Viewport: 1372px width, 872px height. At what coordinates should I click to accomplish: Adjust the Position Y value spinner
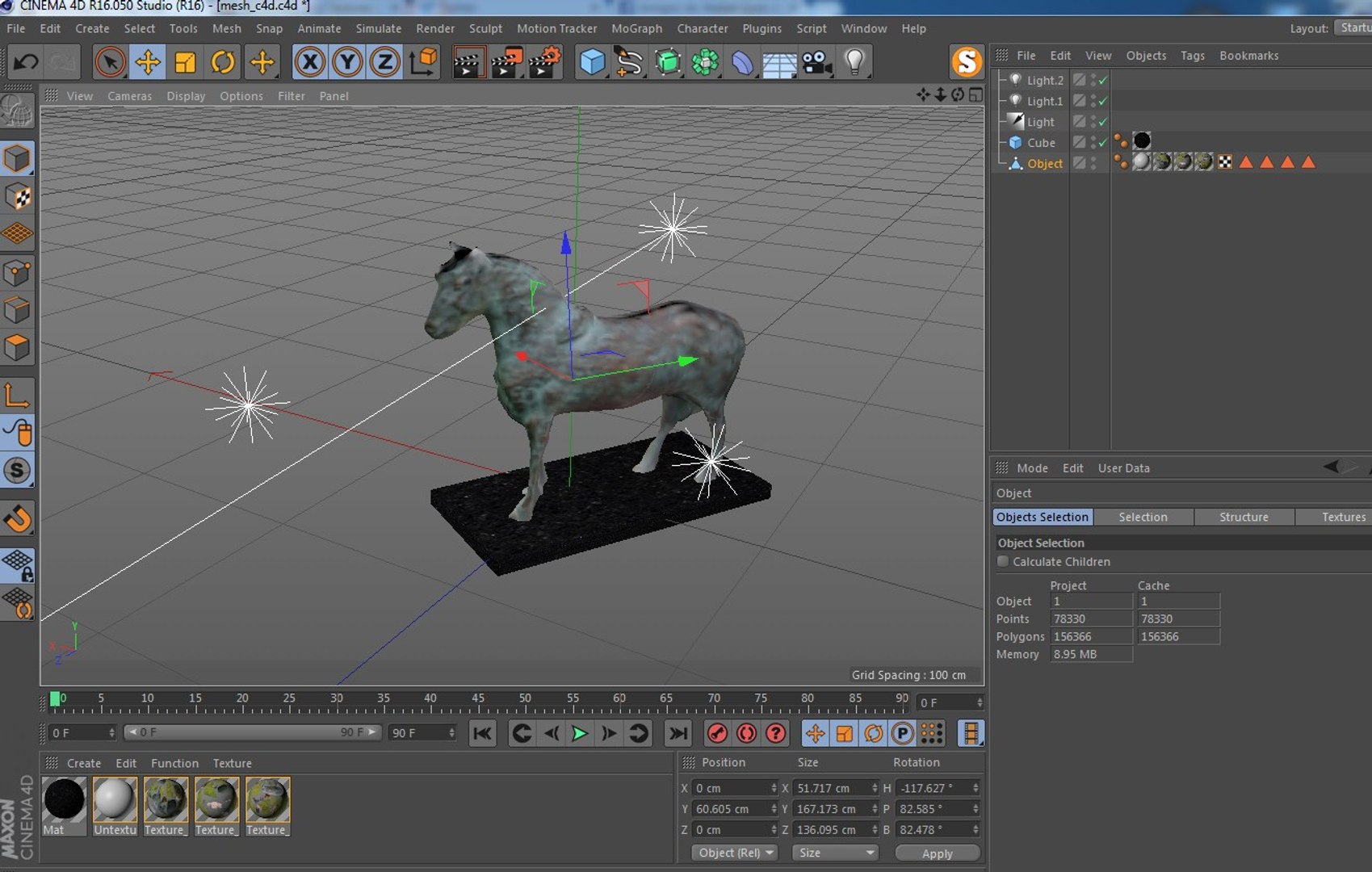tap(773, 808)
